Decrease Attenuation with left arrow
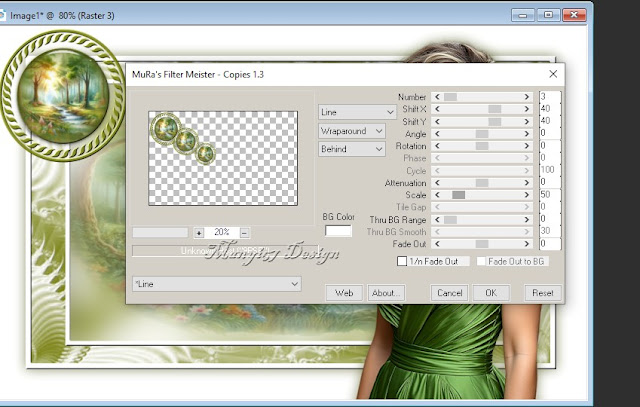Viewport: 640px width, 407px height. pos(437,182)
